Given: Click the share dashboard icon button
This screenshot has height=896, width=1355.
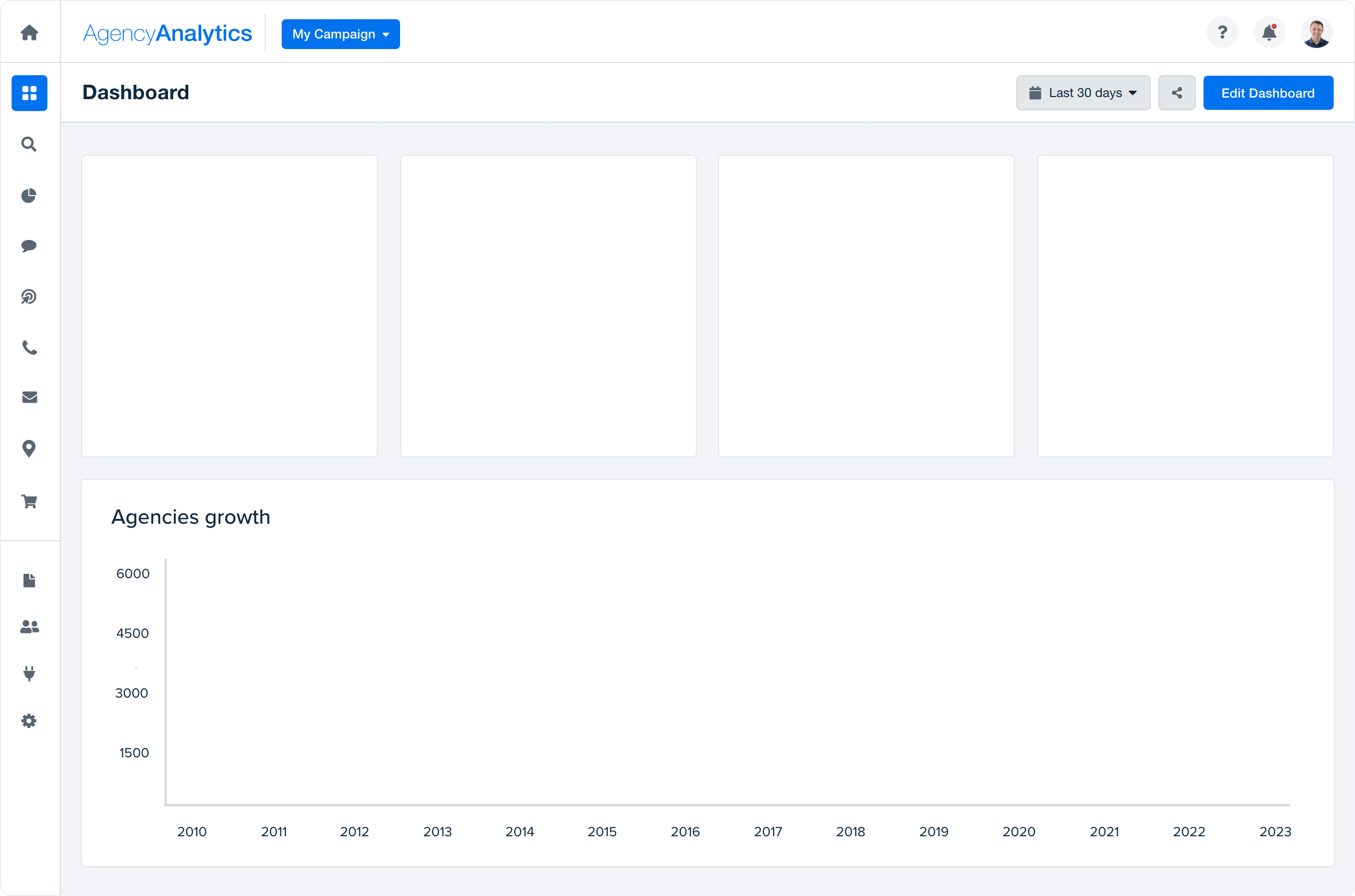Looking at the screenshot, I should (1177, 92).
